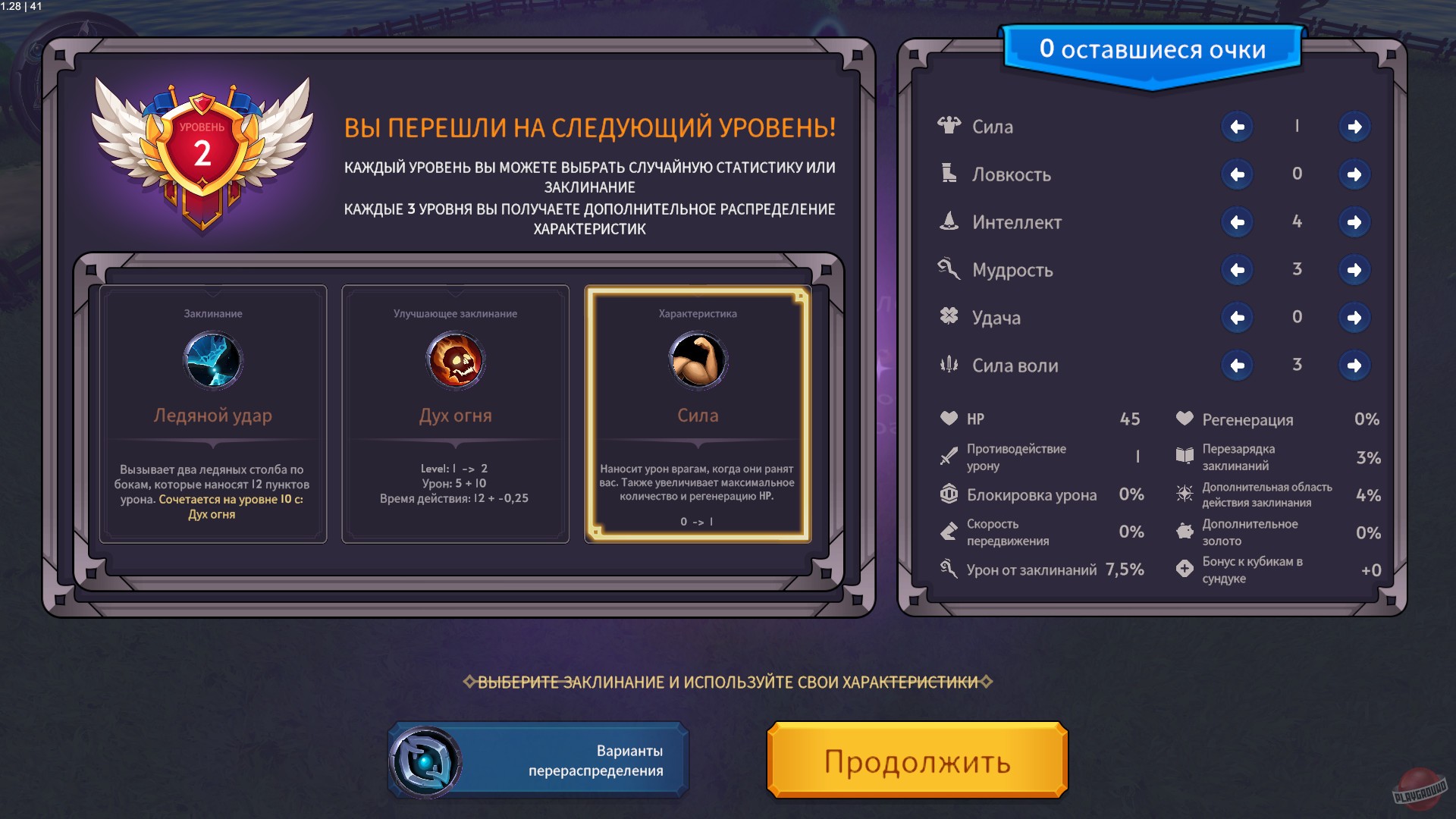Select the Дух огня fiery skull icon
The image size is (1456, 819).
click(456, 360)
